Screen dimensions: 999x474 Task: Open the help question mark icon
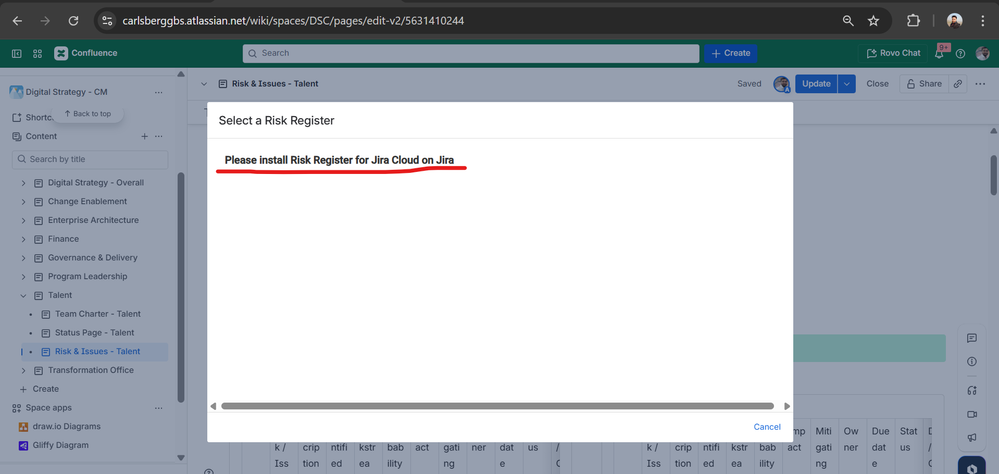coord(961,54)
